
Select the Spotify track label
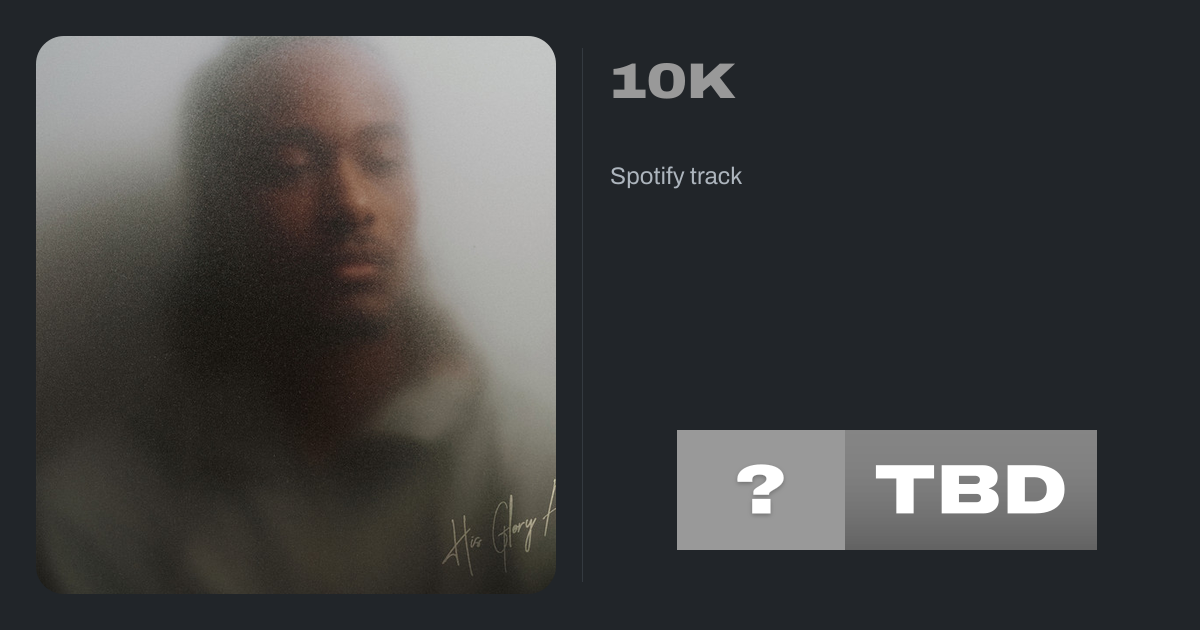click(676, 176)
